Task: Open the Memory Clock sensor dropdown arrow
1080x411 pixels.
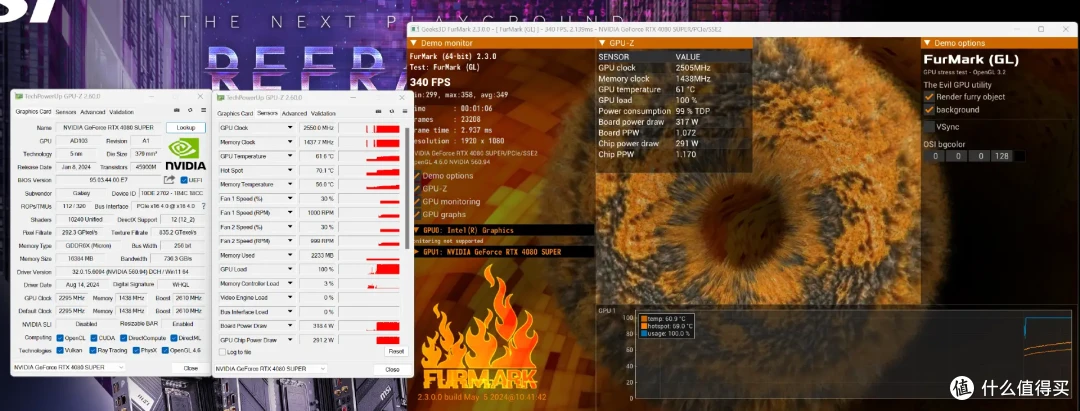Action: tap(290, 143)
